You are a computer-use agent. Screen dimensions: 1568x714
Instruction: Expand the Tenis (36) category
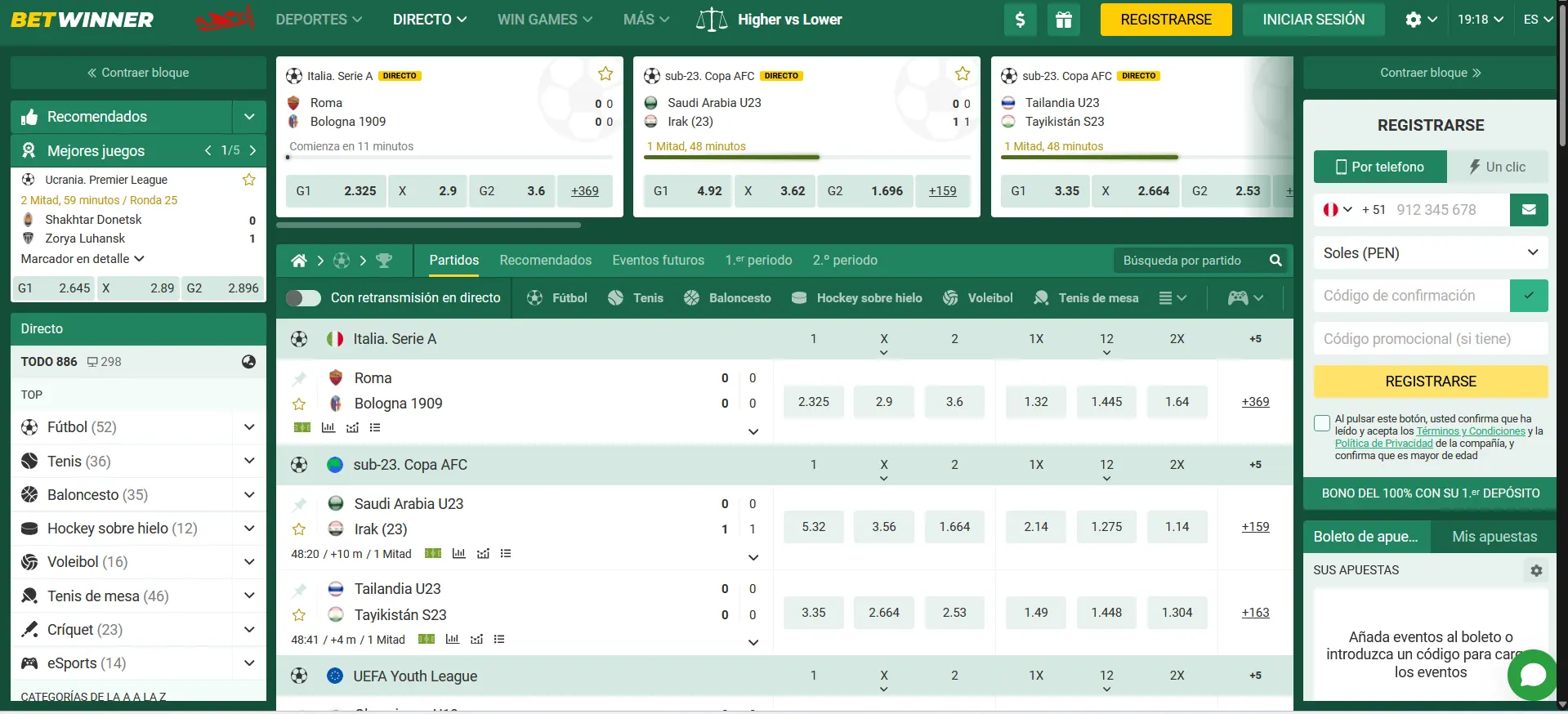coord(249,462)
